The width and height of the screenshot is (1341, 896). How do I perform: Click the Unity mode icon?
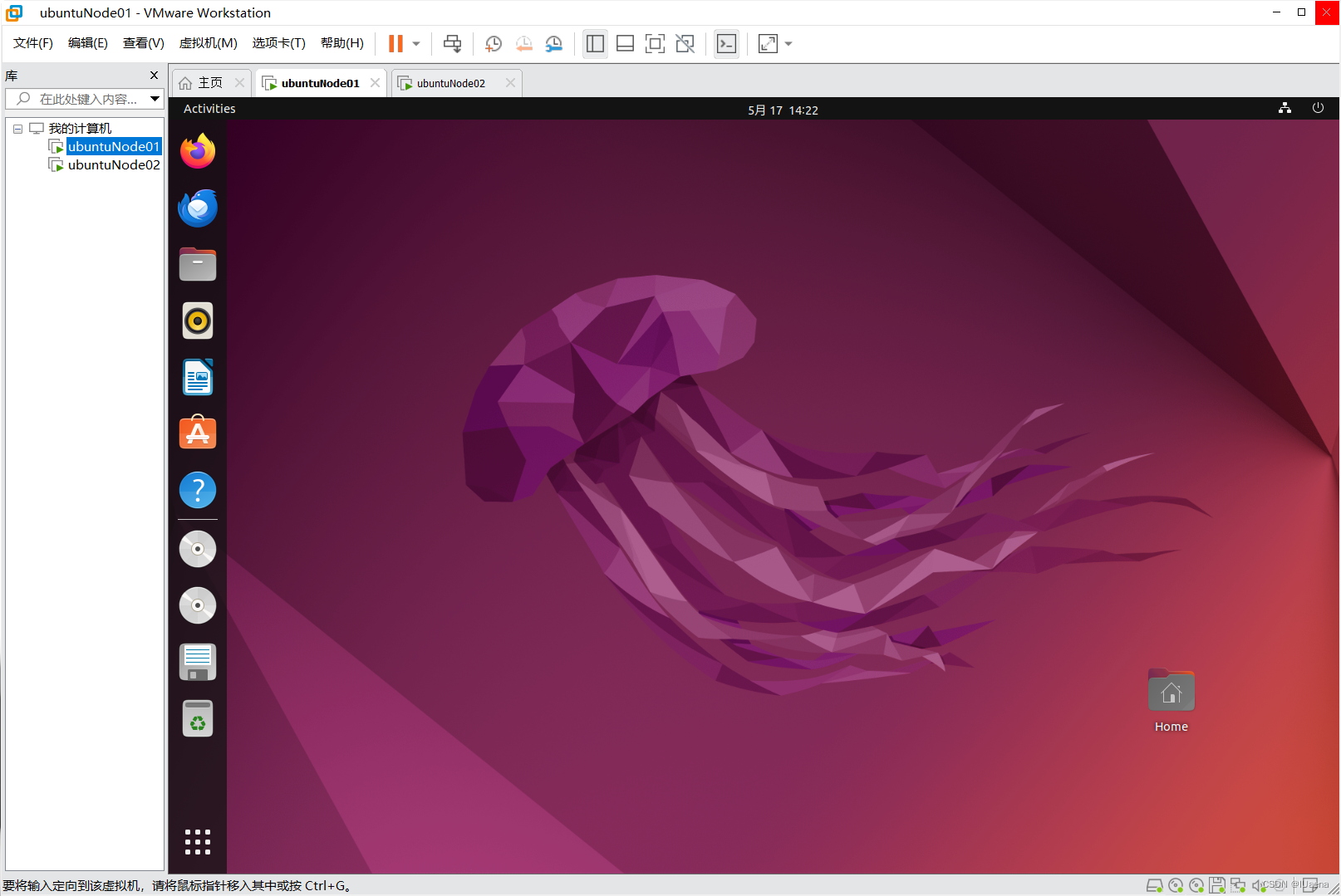click(x=685, y=43)
